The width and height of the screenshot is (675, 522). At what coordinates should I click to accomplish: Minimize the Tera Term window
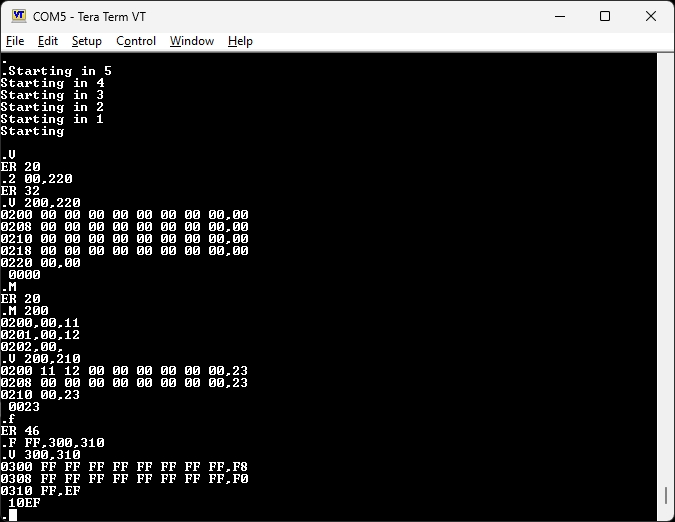point(559,16)
